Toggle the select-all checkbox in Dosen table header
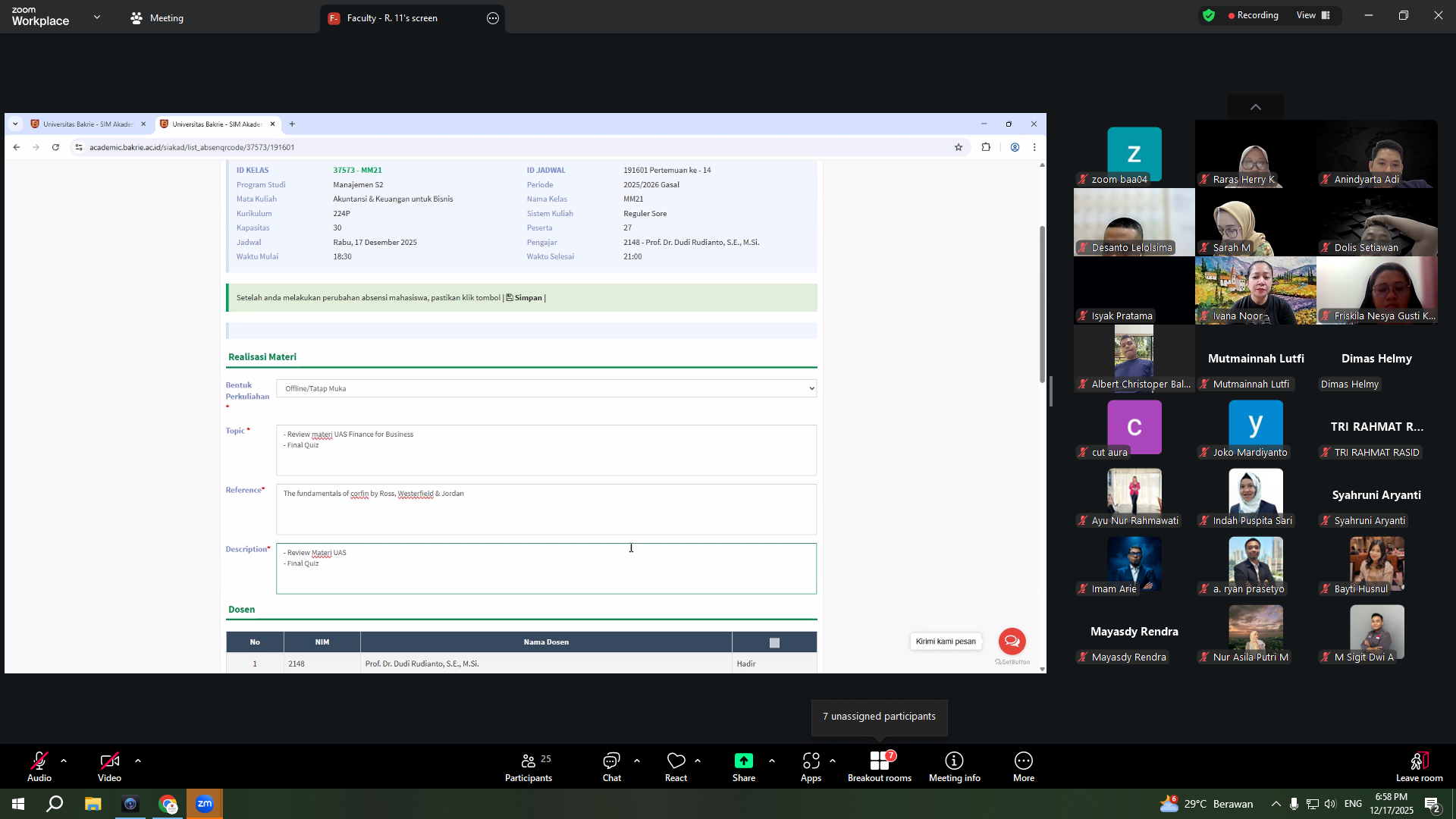 pyautogui.click(x=774, y=642)
